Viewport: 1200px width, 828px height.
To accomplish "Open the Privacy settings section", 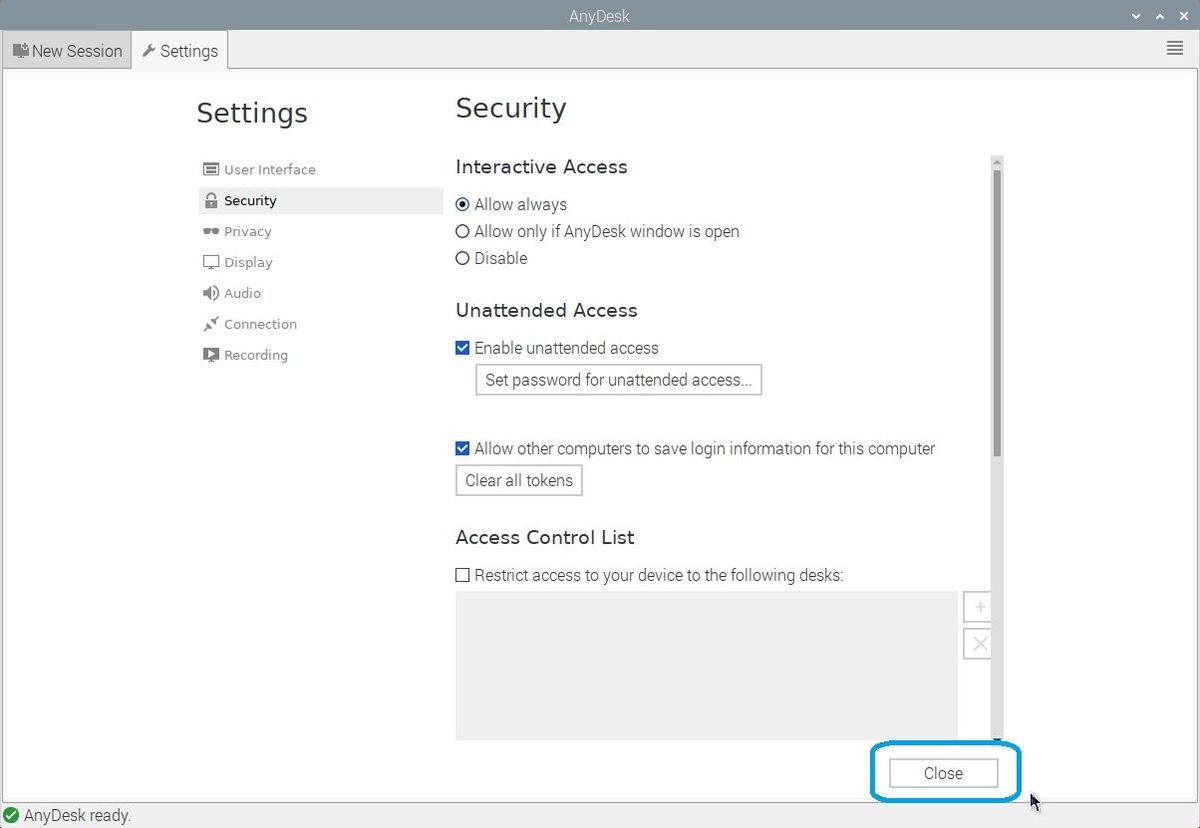I will [320, 231].
